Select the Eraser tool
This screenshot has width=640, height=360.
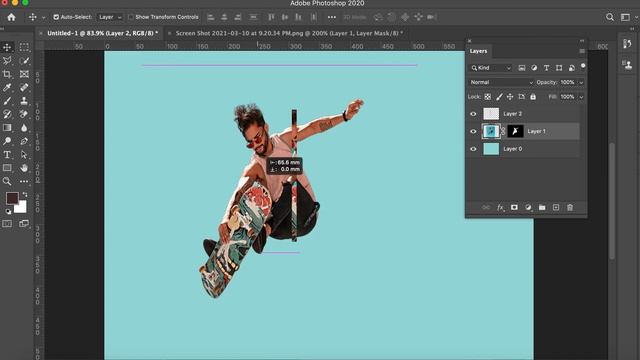(24, 114)
